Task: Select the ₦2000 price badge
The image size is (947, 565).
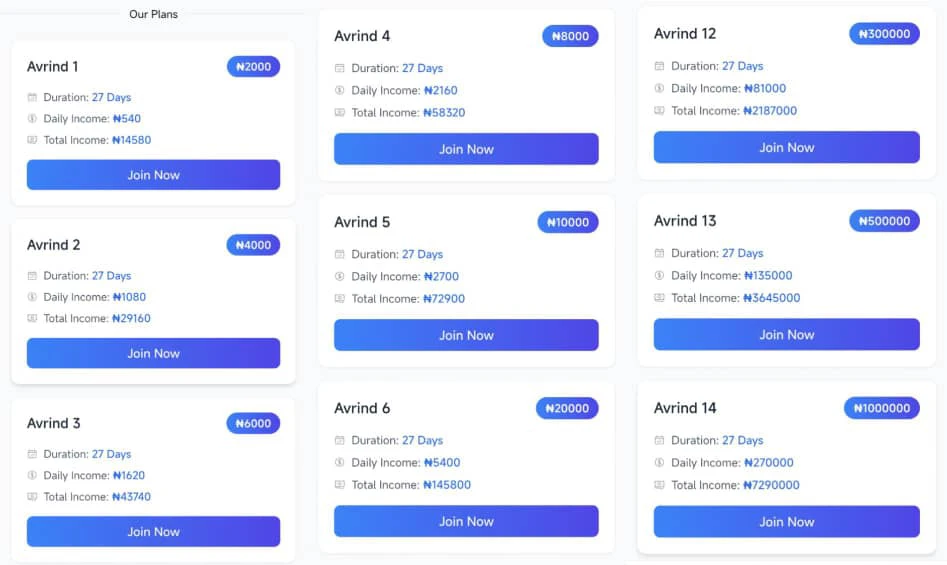Action: point(254,66)
